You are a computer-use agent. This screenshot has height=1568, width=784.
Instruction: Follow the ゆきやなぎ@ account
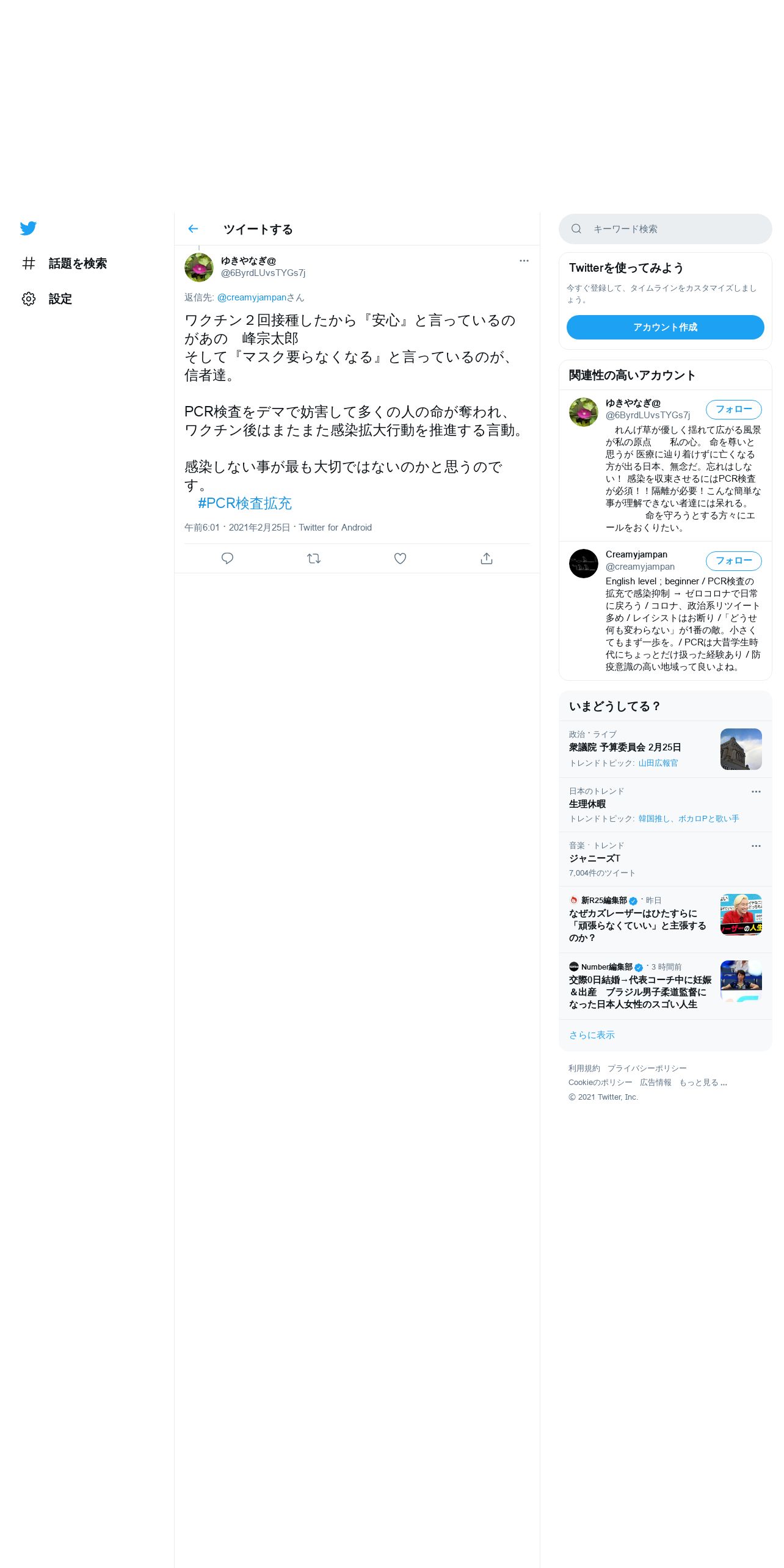[x=733, y=409]
